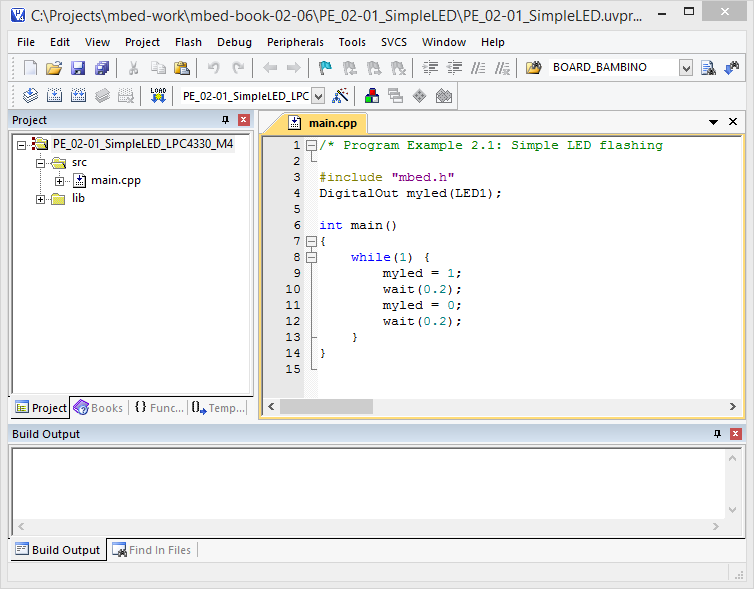Click the Manage Project Items colored-blocks icon
Screen dimensions: 754x589
pyautogui.click(x=372, y=96)
